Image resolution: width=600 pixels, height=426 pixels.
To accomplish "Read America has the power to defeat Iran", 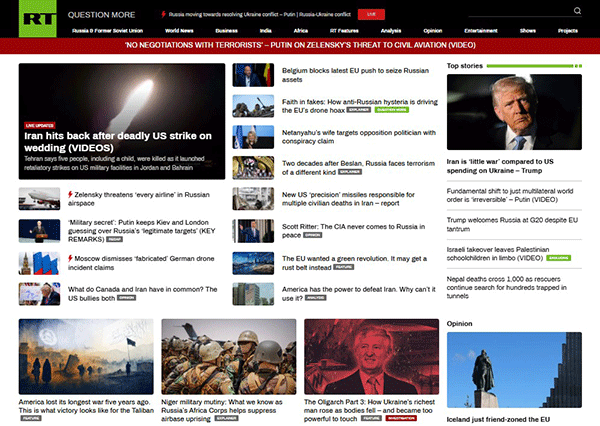I will point(359,294).
